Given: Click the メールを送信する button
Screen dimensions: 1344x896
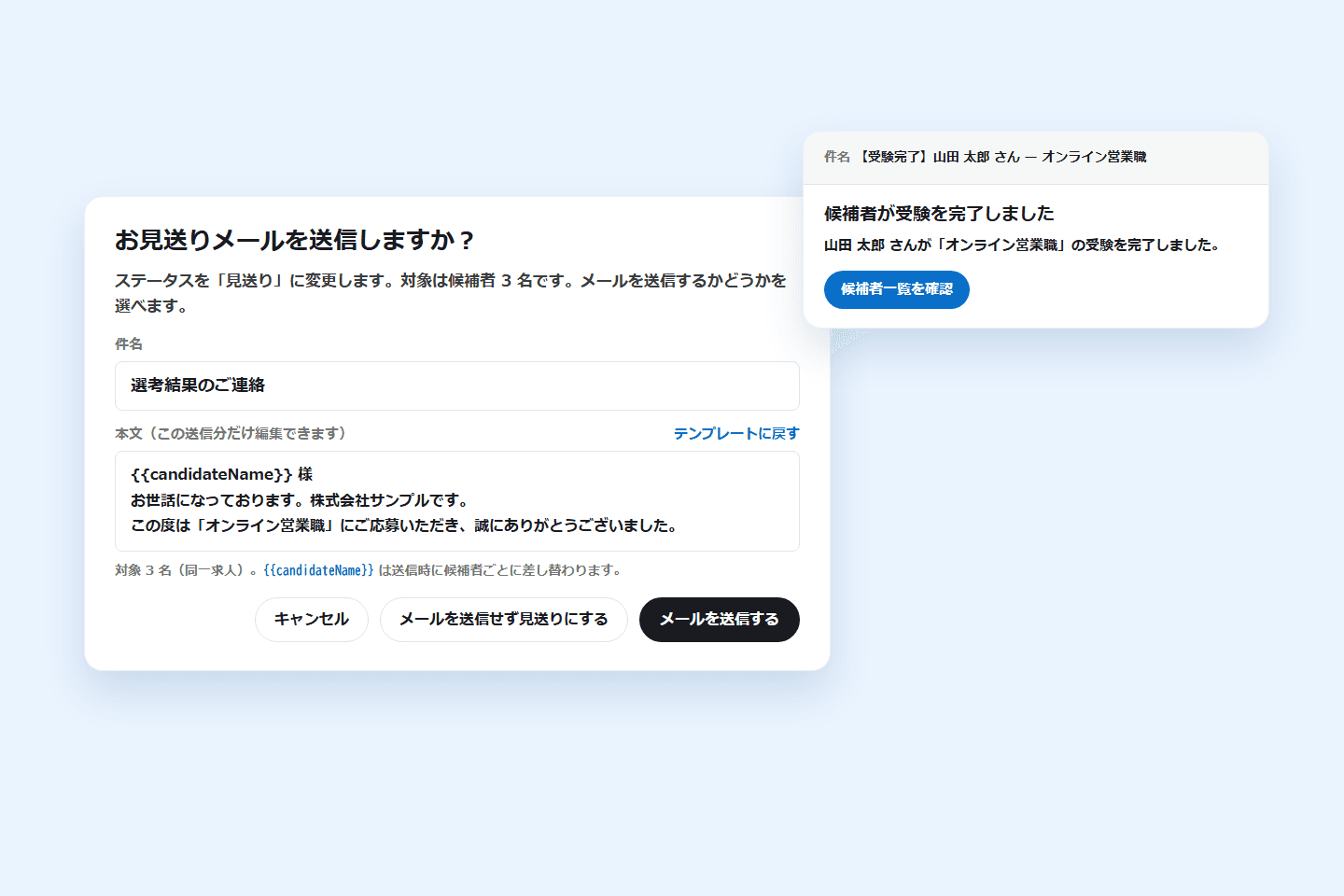Looking at the screenshot, I should (x=720, y=620).
